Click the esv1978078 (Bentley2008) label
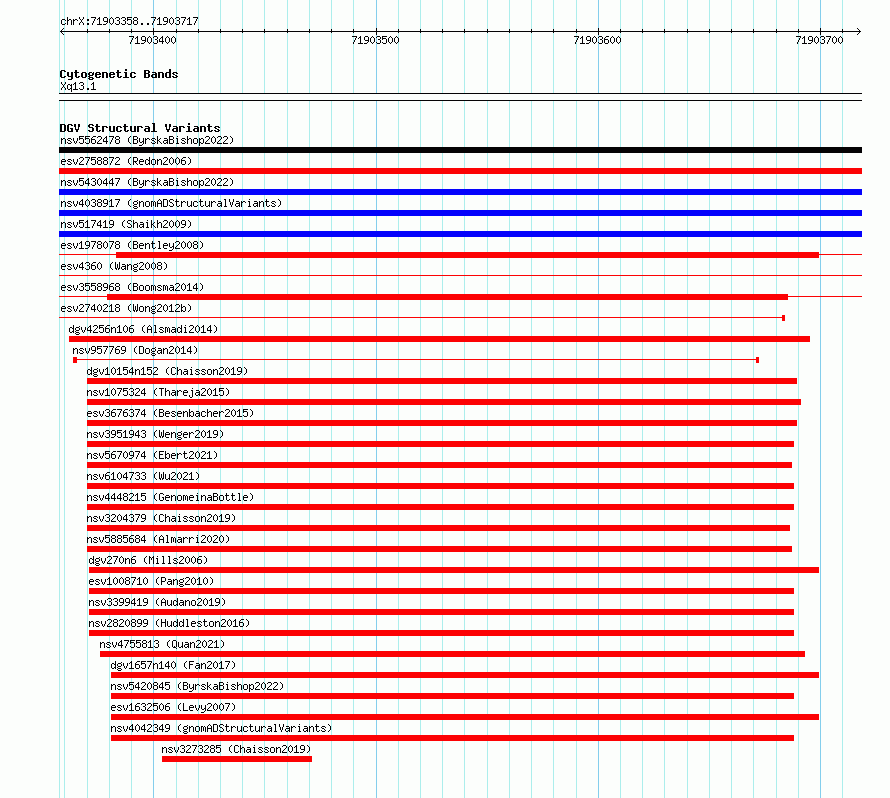 (x=132, y=245)
